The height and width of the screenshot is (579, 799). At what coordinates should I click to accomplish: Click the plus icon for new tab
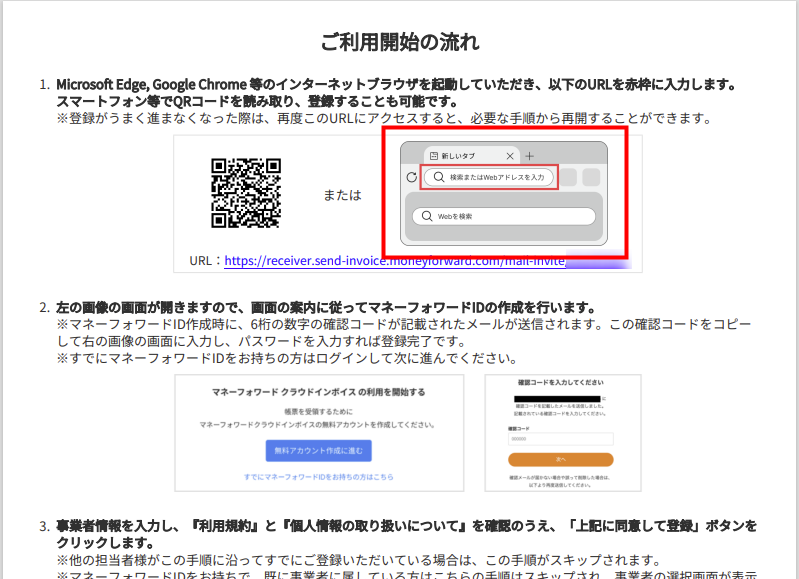point(530,156)
